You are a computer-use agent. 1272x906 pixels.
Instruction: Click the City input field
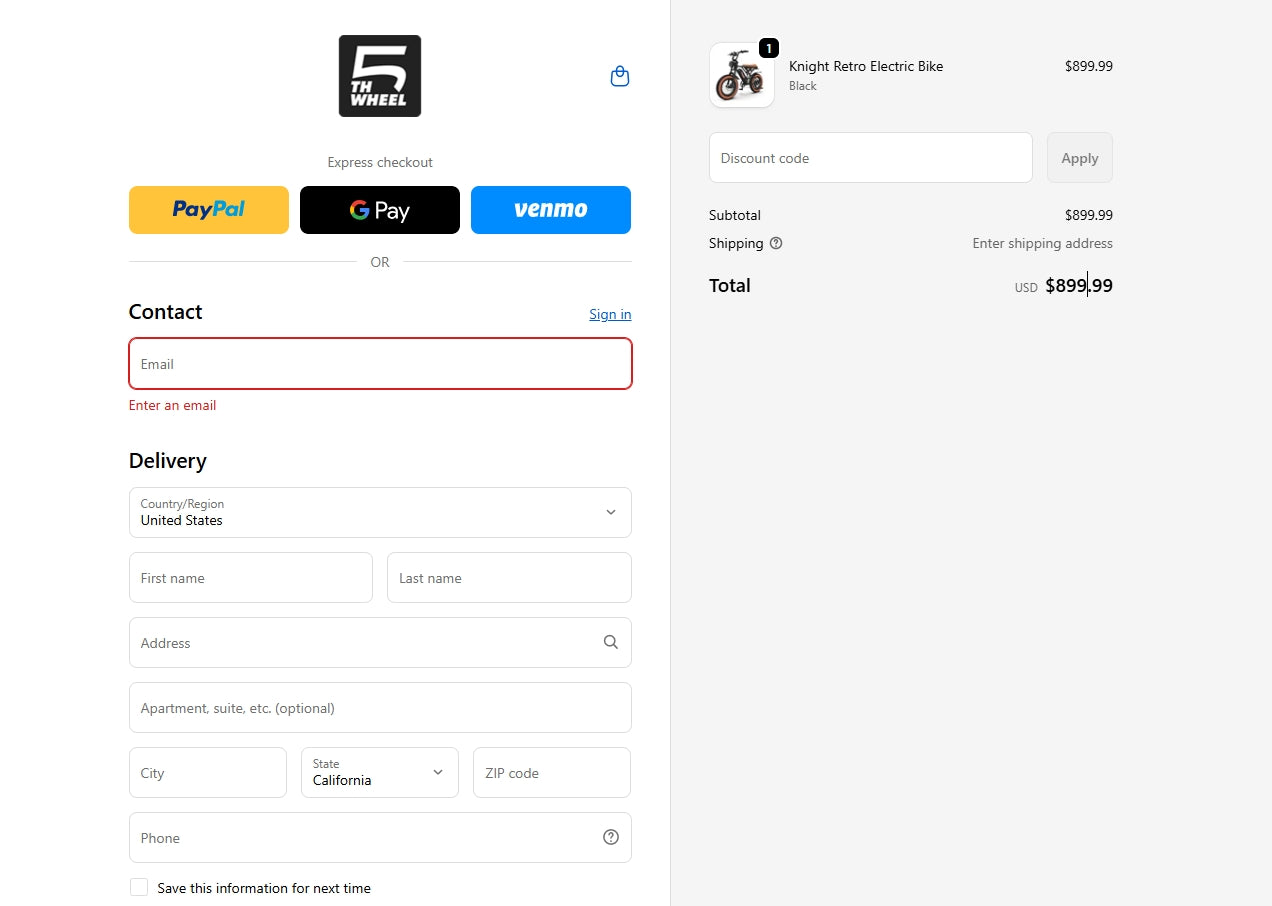click(x=208, y=773)
